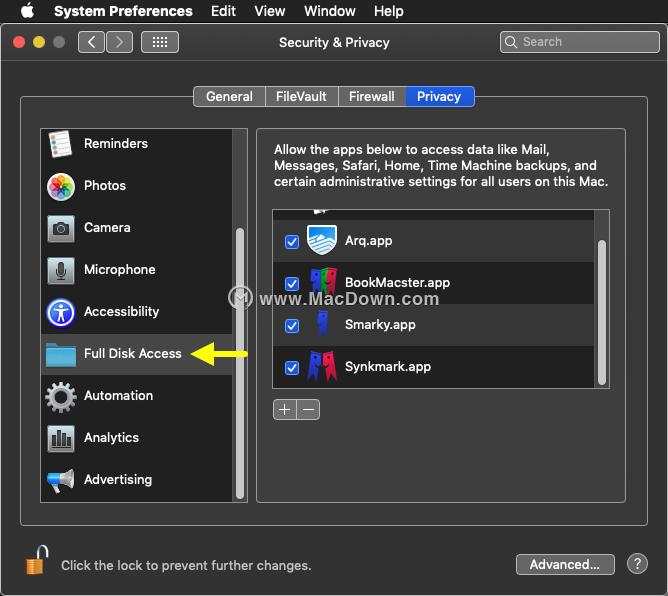Click the privacy categories scrollbar
Viewport: 668px width, 596px height.
tap(240, 363)
